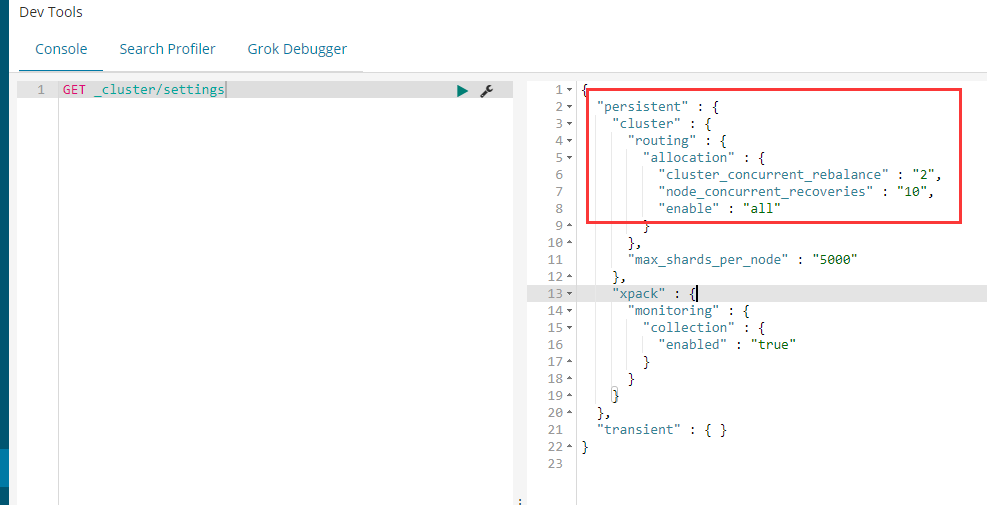This screenshot has height=505, width=987.
Task: Click the "cluster_concurrent_rebalance" key
Action: point(773,174)
